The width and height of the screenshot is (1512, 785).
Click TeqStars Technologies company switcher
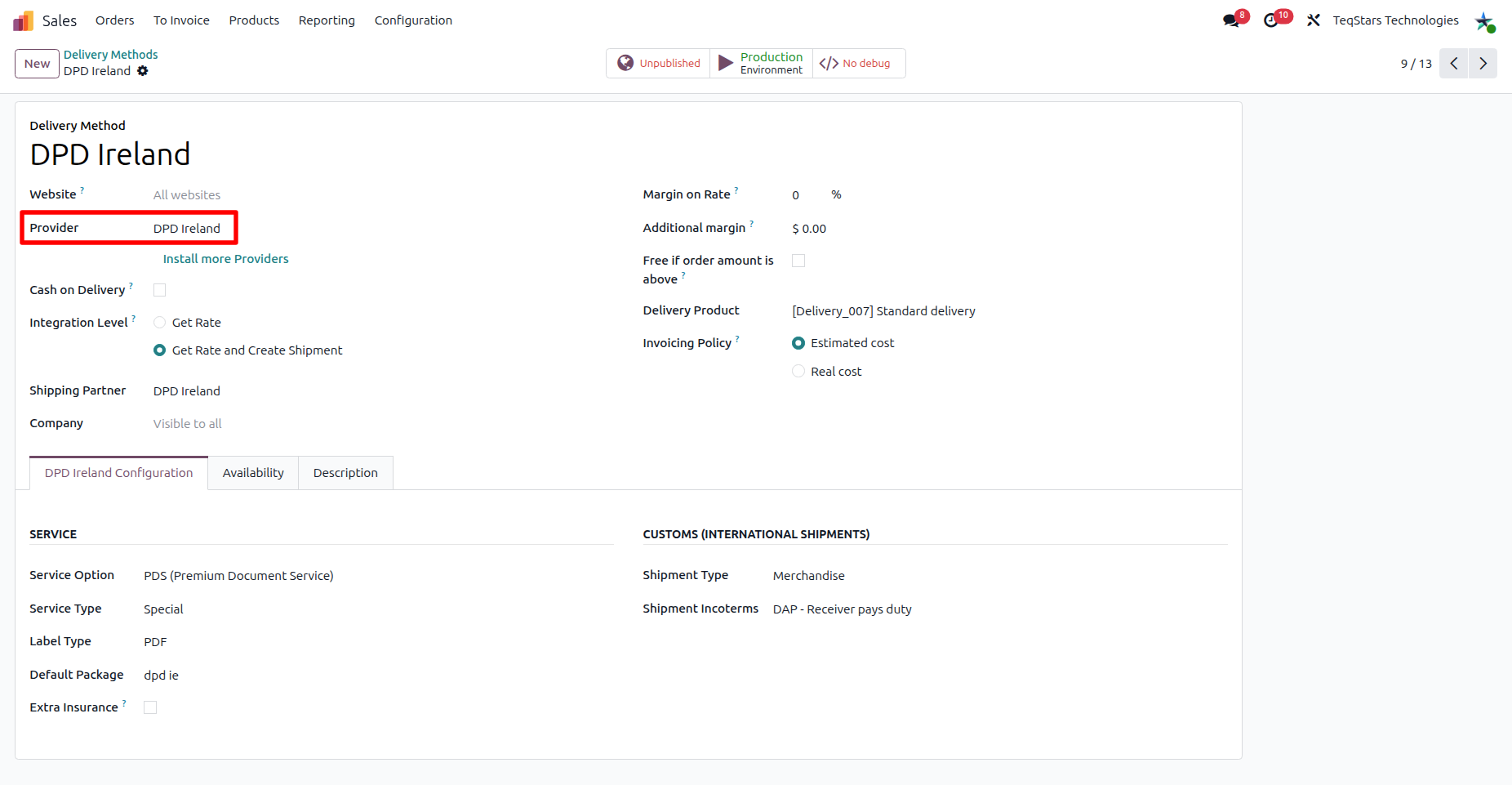1395,20
